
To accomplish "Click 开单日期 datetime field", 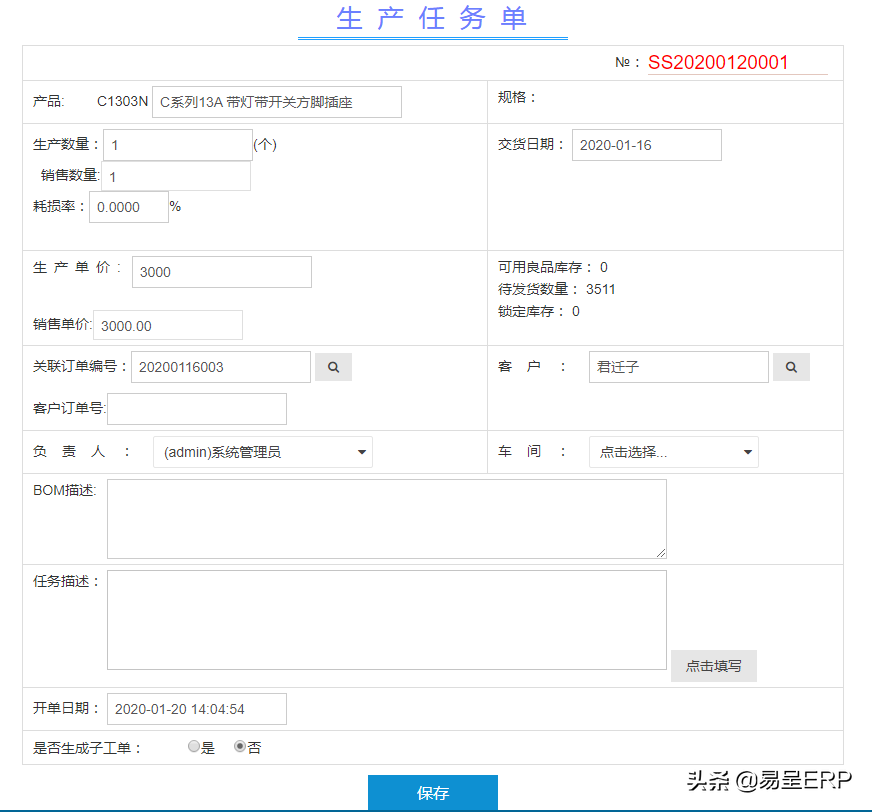I will tap(196, 709).
